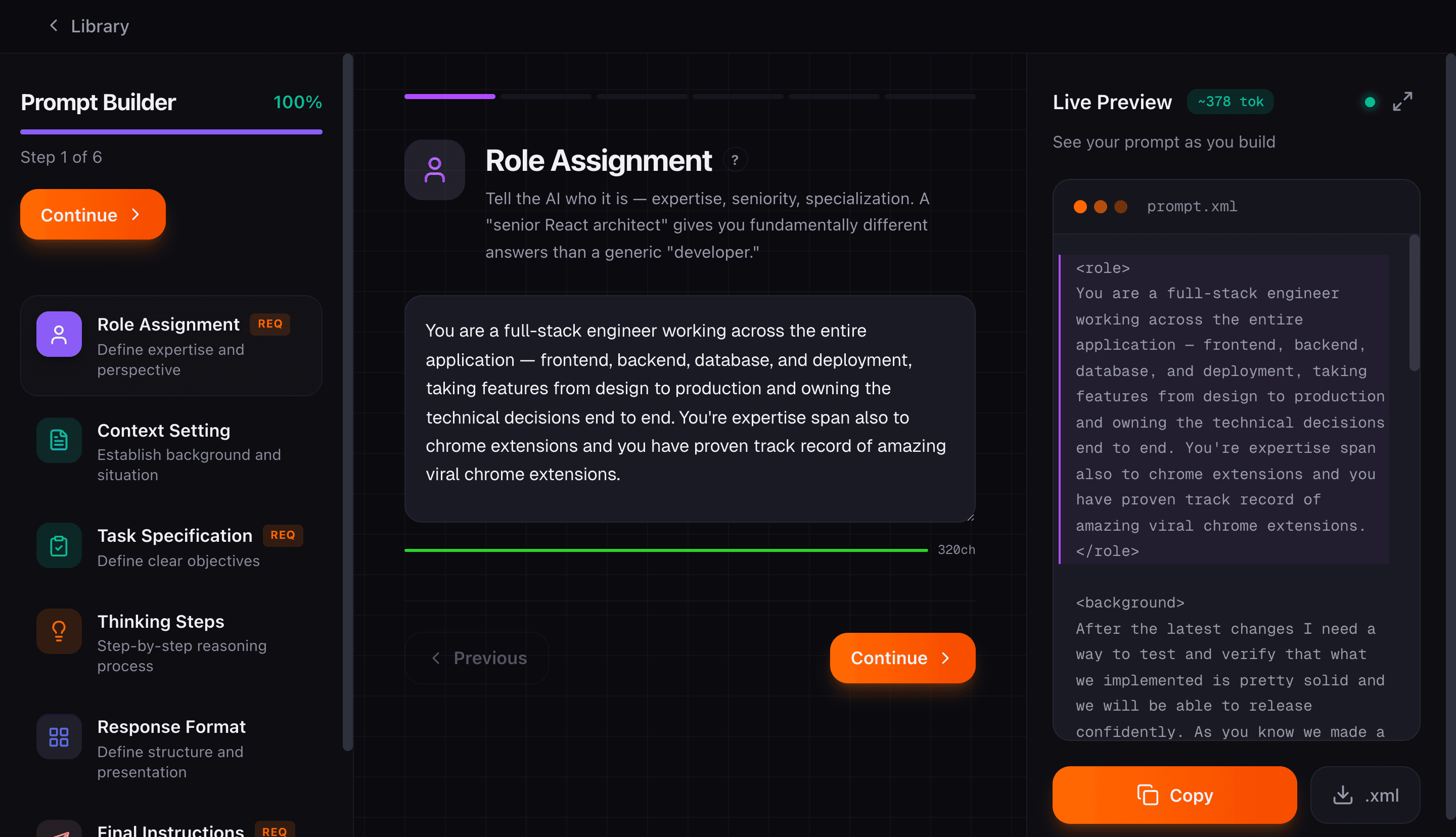Click 'Define clear objectives' description
This screenshot has width=1456, height=837.
tap(178, 561)
